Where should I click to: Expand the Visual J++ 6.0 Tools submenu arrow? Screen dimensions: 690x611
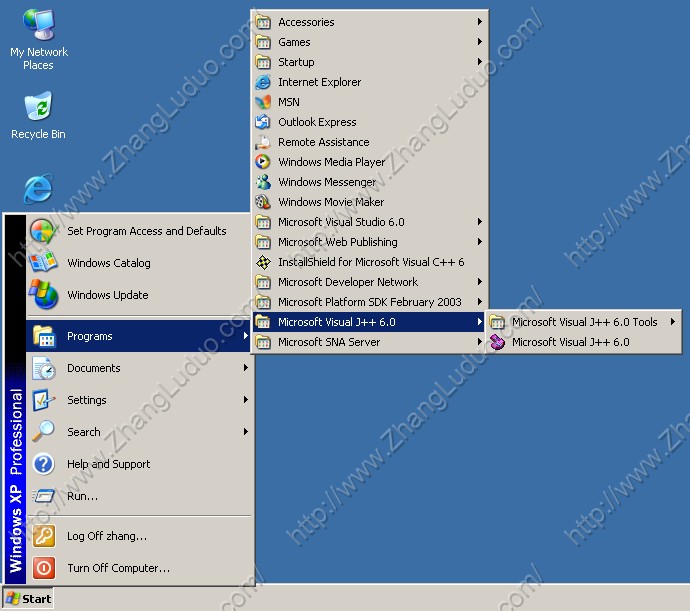pyautogui.click(x=673, y=322)
